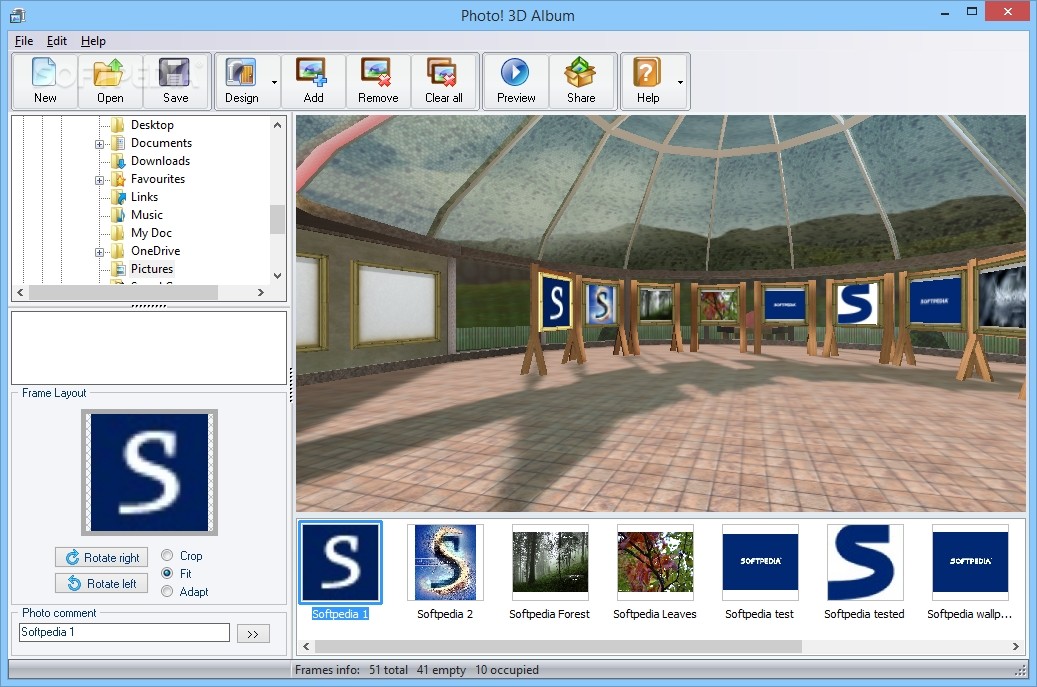Viewport: 1037px width, 687px height.
Task: Remove the selected photo
Action: pyautogui.click(x=377, y=80)
